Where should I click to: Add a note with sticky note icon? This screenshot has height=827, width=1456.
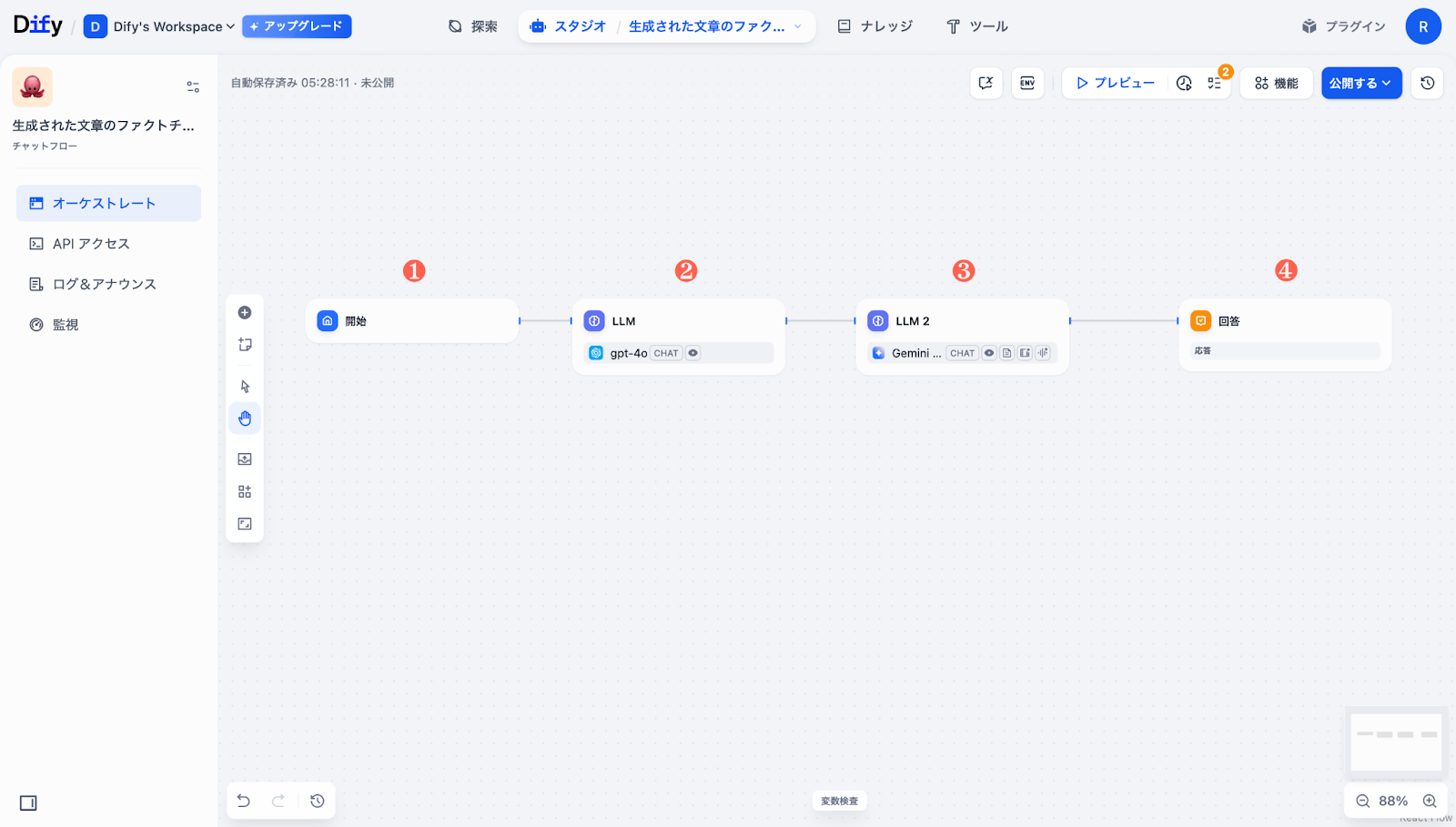tap(245, 345)
